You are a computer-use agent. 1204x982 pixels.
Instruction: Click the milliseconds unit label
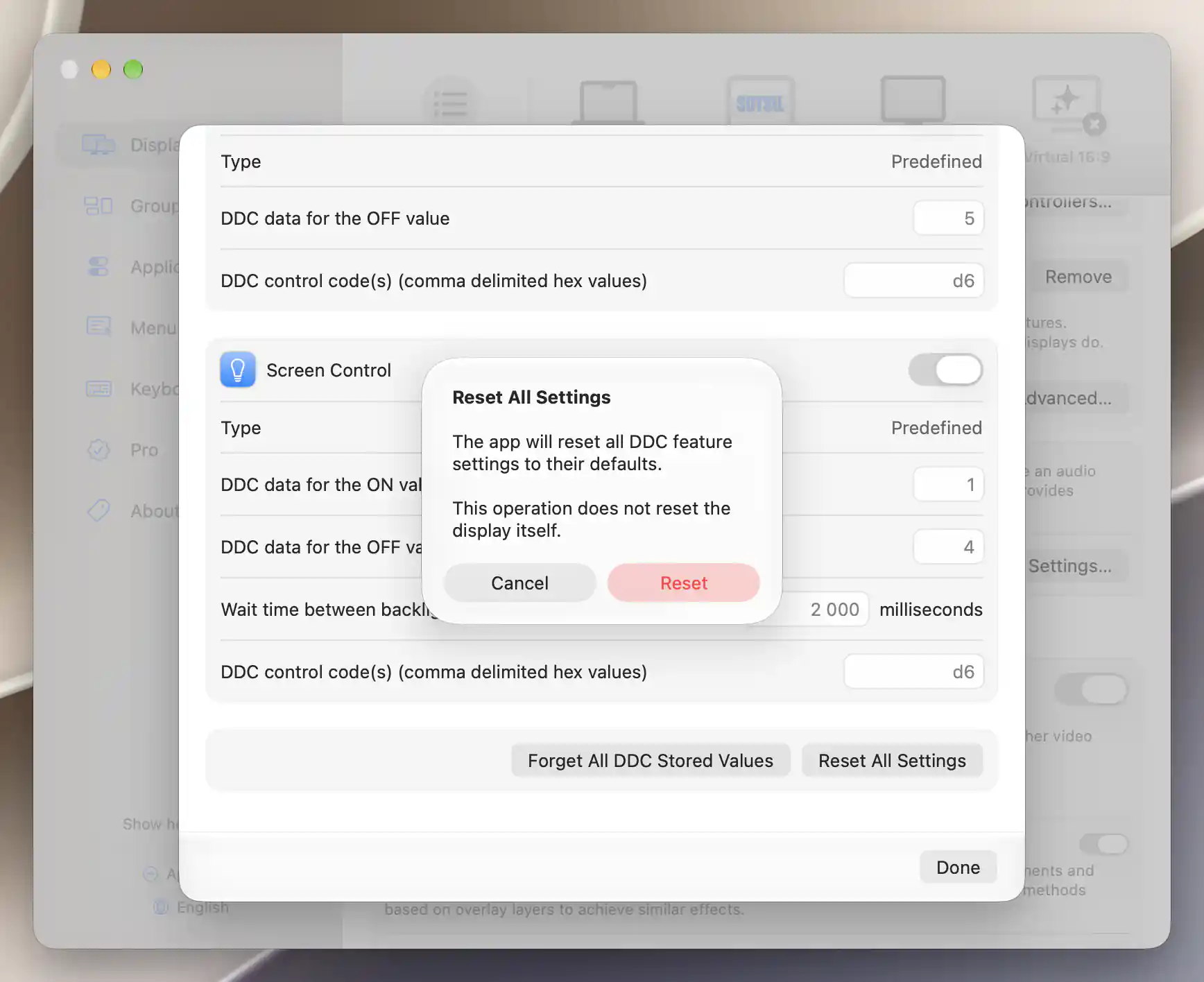(931, 609)
